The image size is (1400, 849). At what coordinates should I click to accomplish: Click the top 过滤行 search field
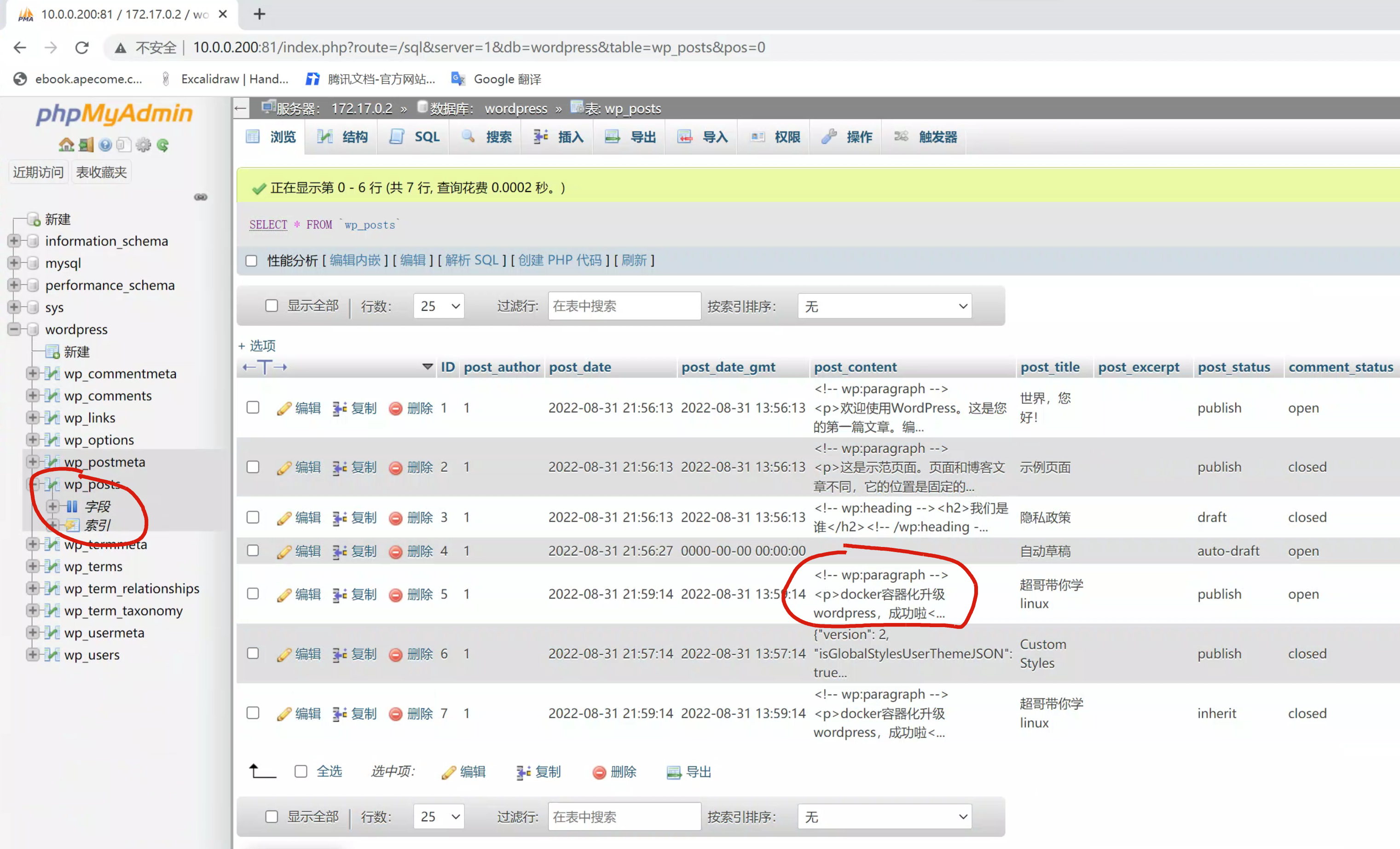[x=624, y=306]
